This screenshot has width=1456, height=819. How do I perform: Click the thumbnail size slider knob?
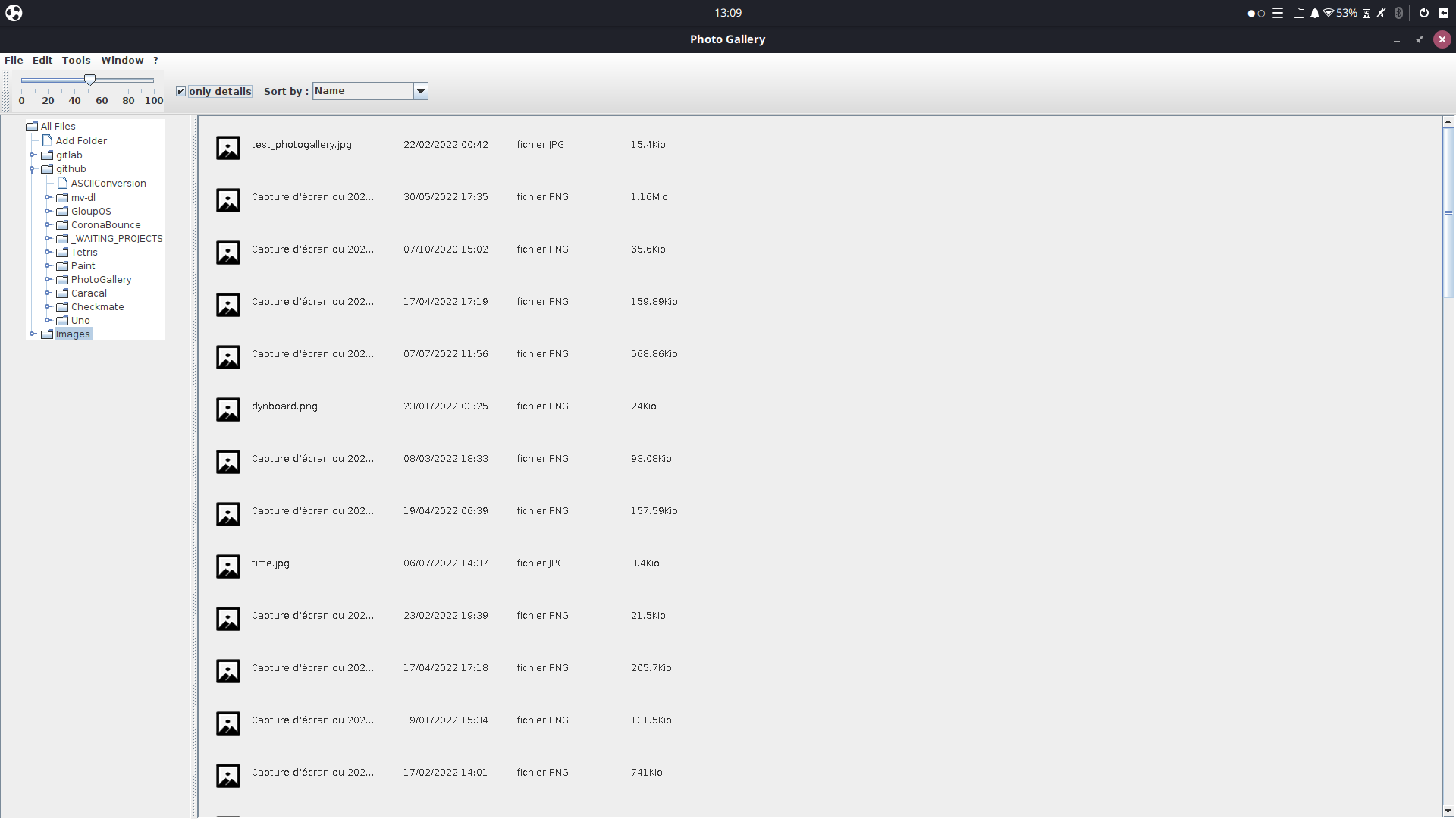(x=89, y=80)
